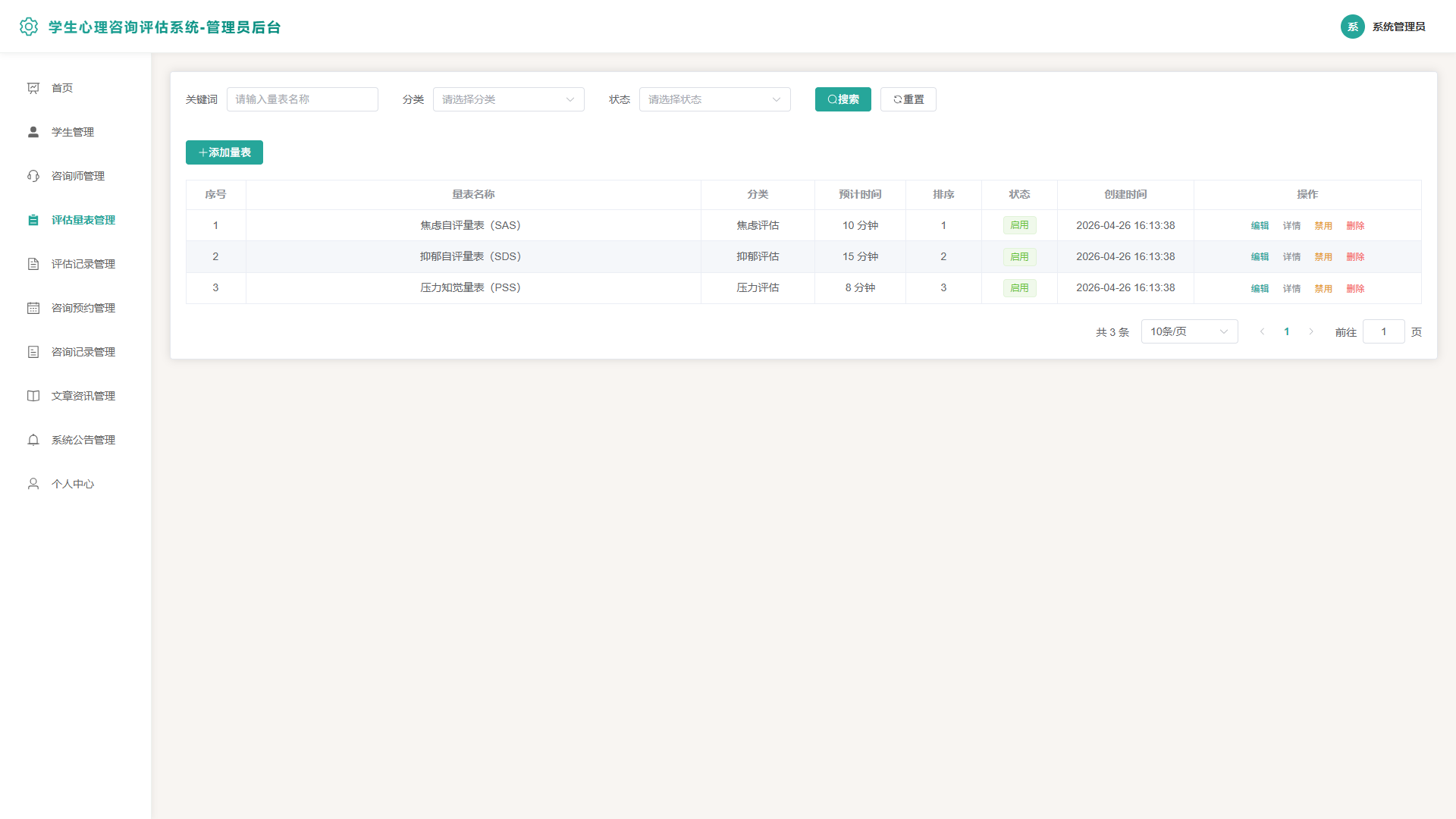Open the 首页 home icon in sidebar

(33, 88)
